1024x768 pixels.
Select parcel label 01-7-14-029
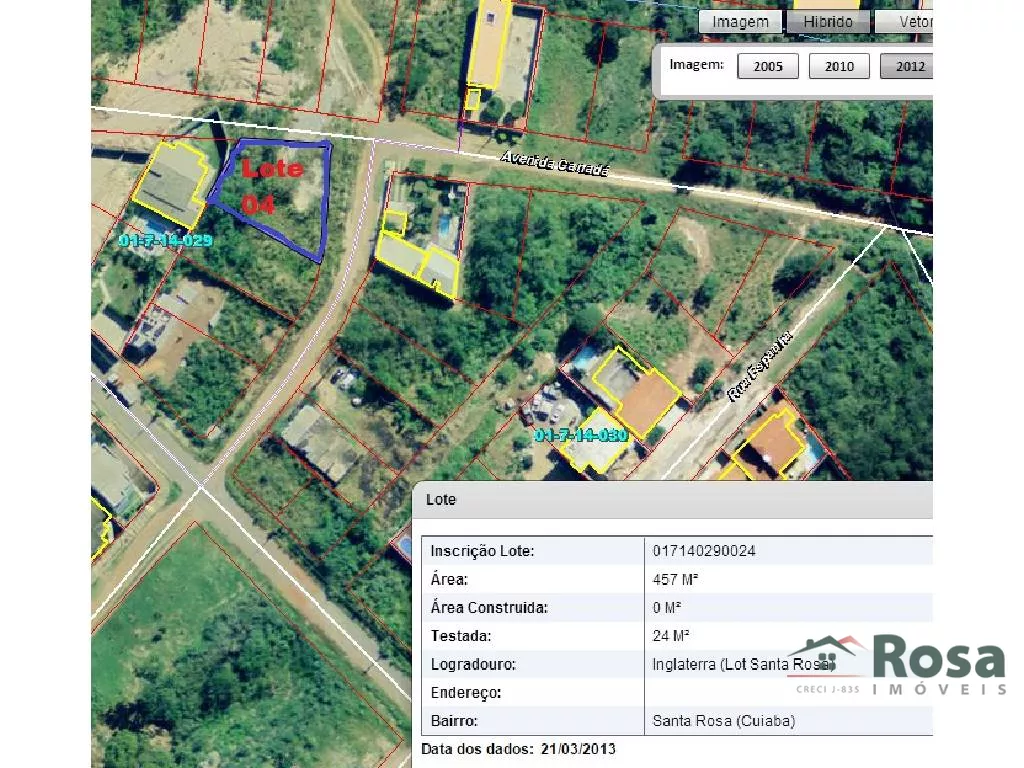pyautogui.click(x=165, y=241)
